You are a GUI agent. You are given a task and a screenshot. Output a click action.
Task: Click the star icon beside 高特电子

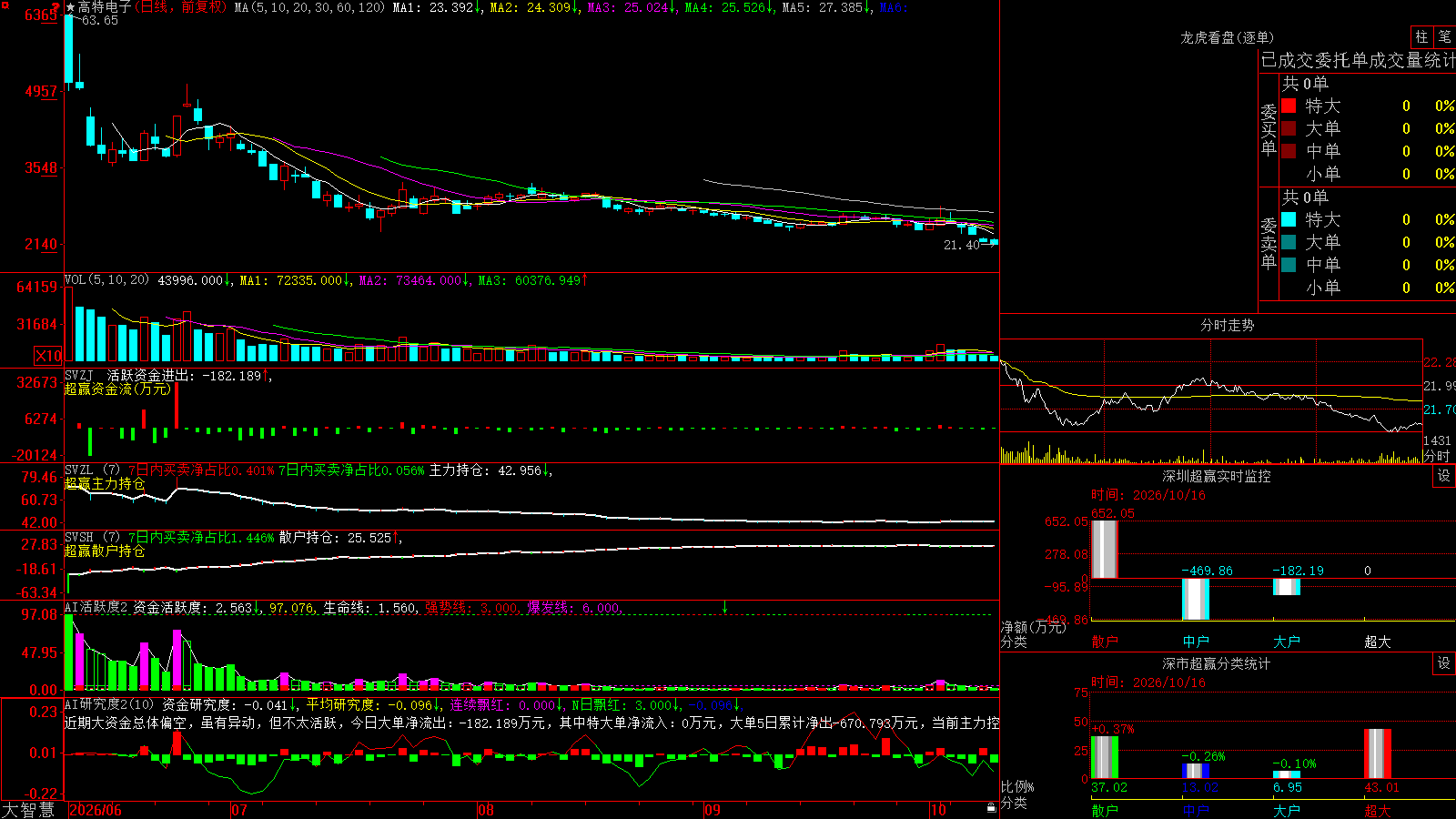[x=71, y=7]
